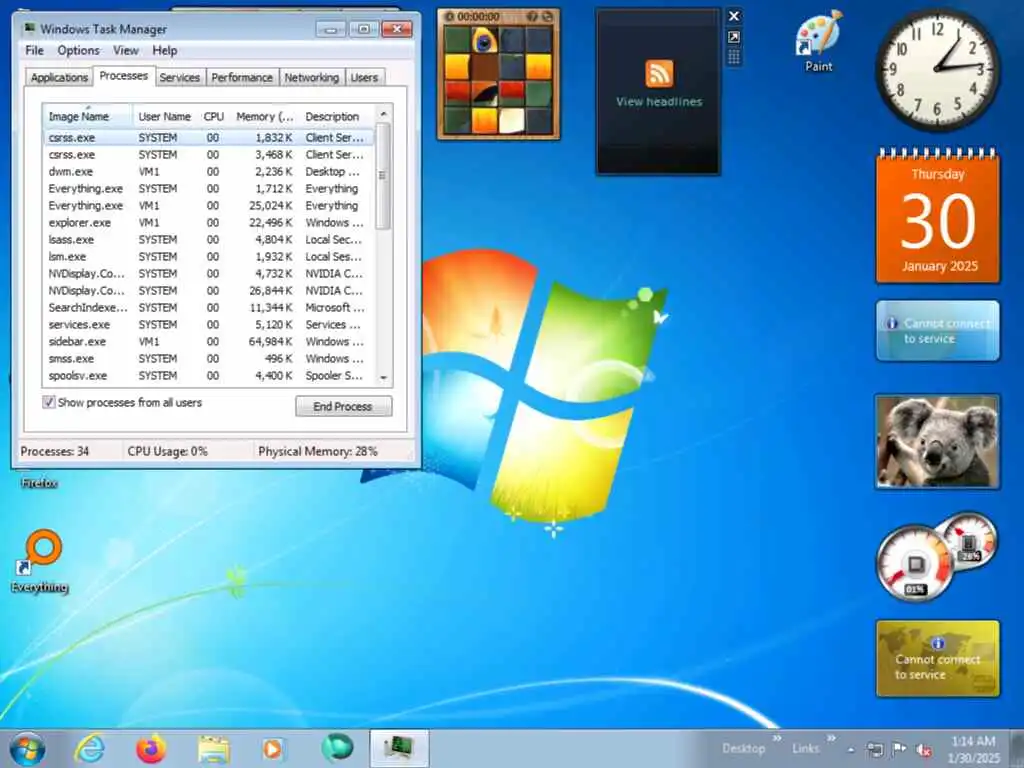Click the green globe taskbar icon
Image resolution: width=1024 pixels, height=768 pixels.
point(337,748)
